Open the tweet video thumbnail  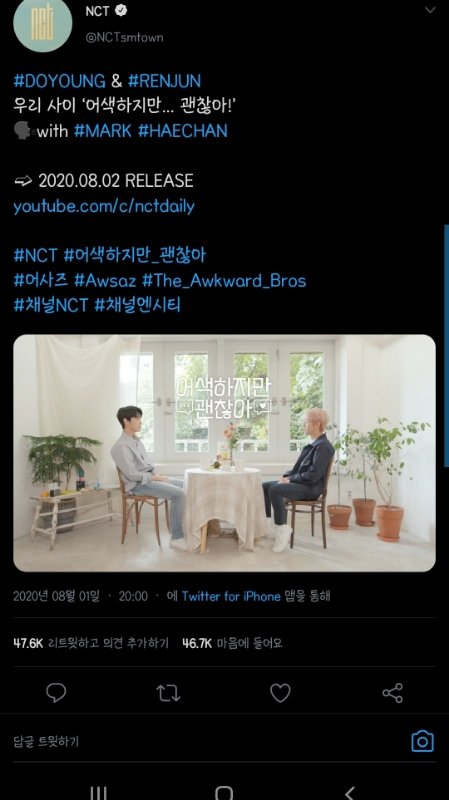(x=224, y=453)
